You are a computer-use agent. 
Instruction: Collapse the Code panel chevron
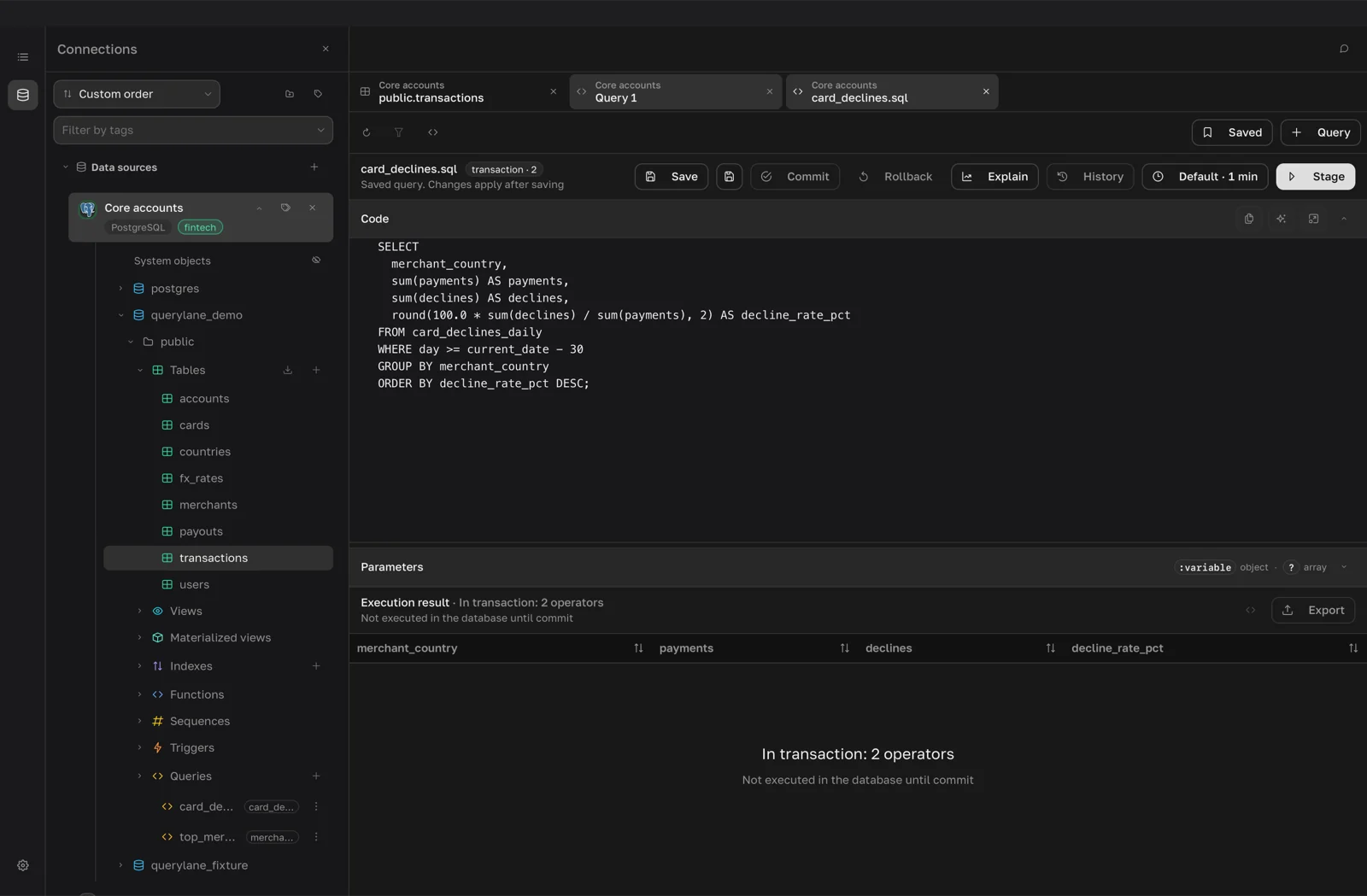pos(1344,220)
